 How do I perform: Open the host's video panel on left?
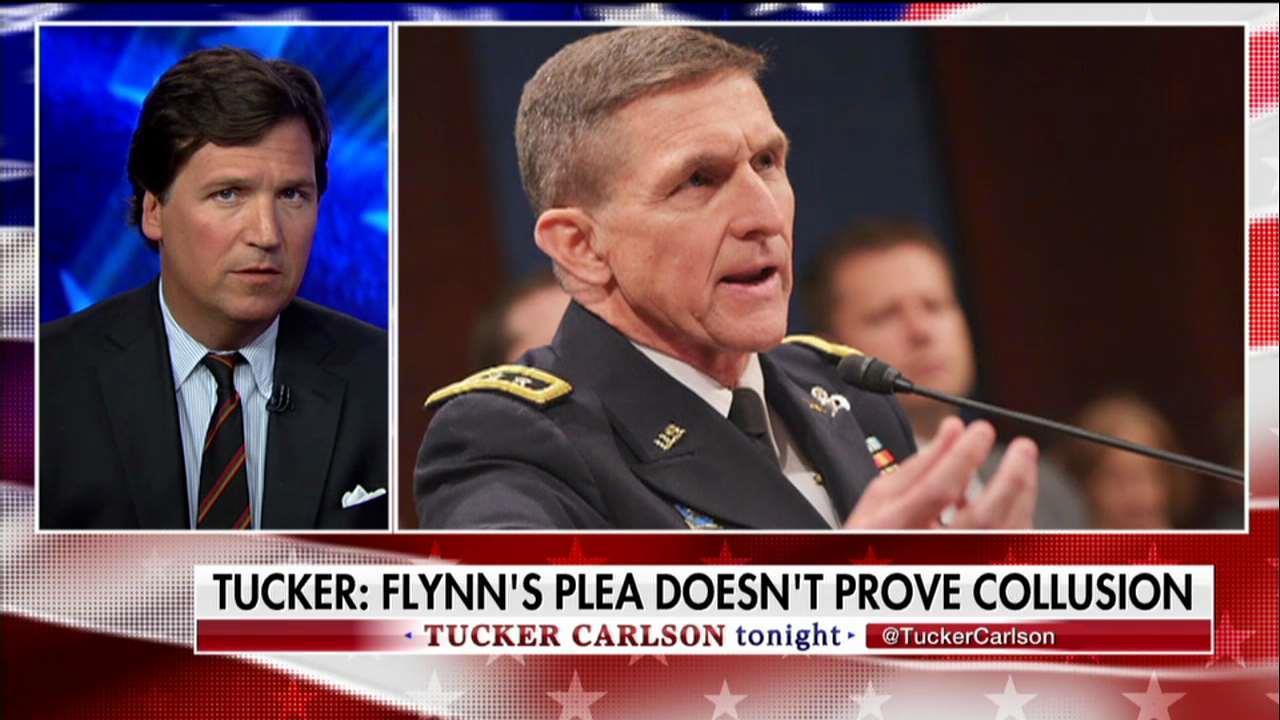click(x=214, y=277)
